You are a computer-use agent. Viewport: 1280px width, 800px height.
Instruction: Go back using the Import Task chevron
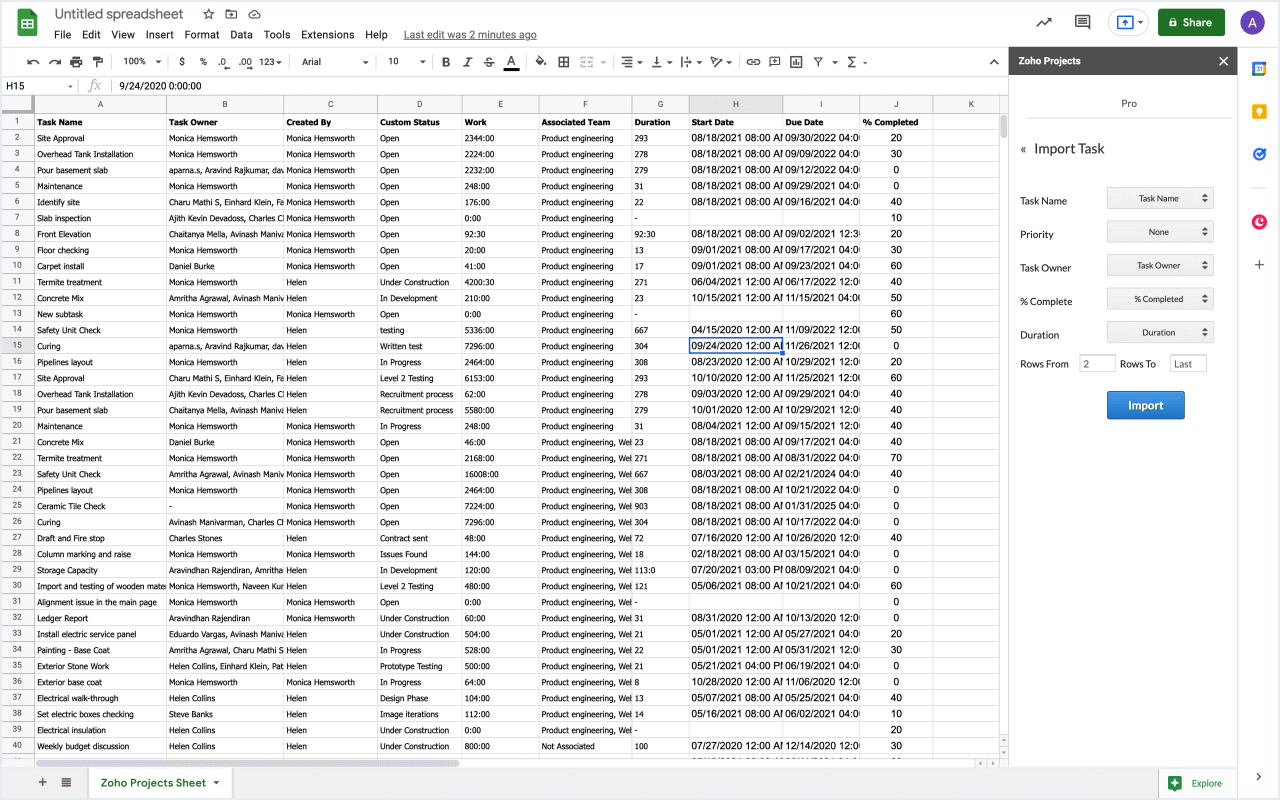coord(1023,149)
